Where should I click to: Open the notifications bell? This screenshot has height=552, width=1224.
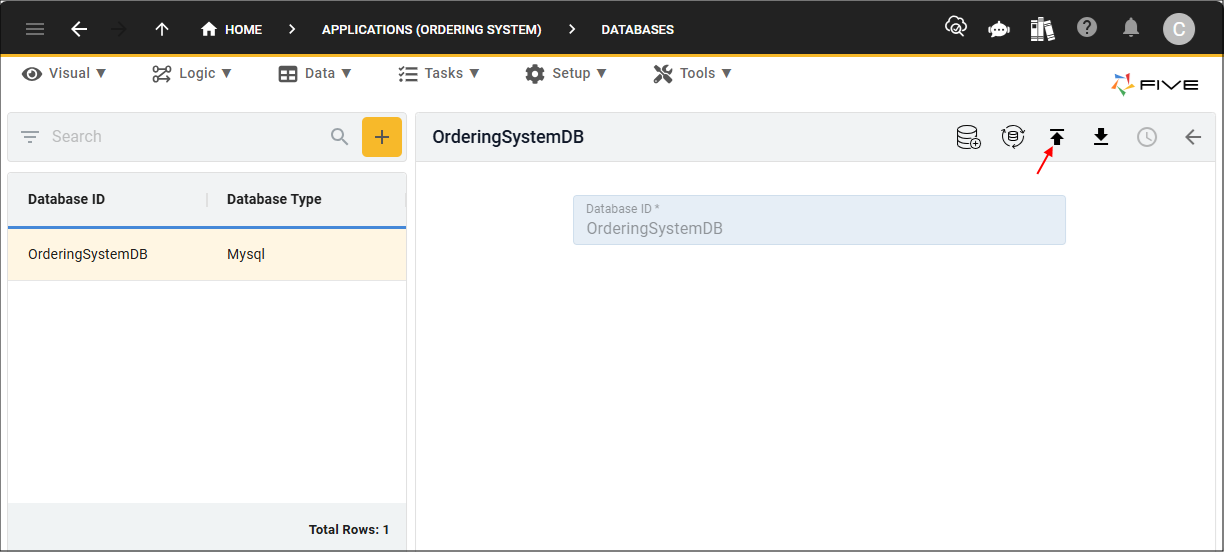(1131, 28)
